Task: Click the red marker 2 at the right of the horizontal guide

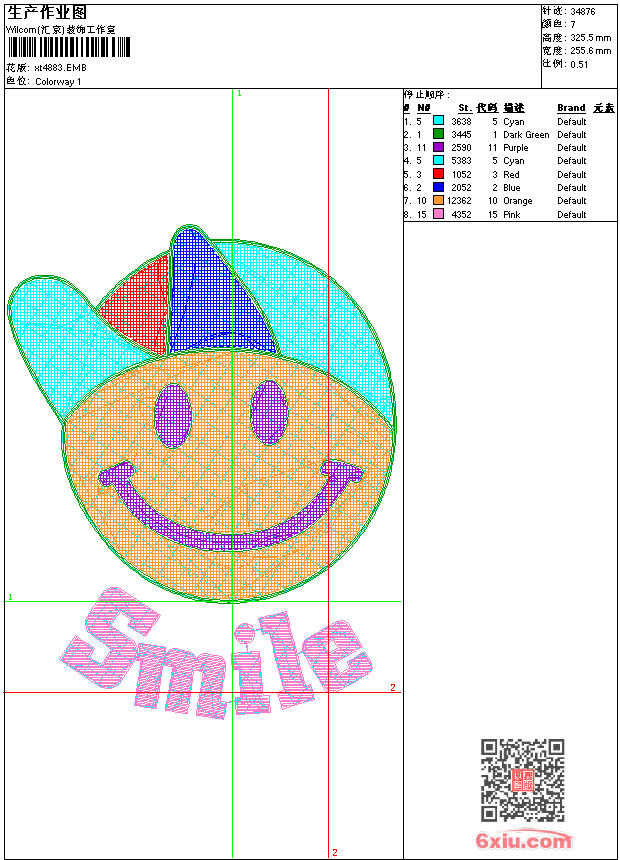Action: click(393, 687)
